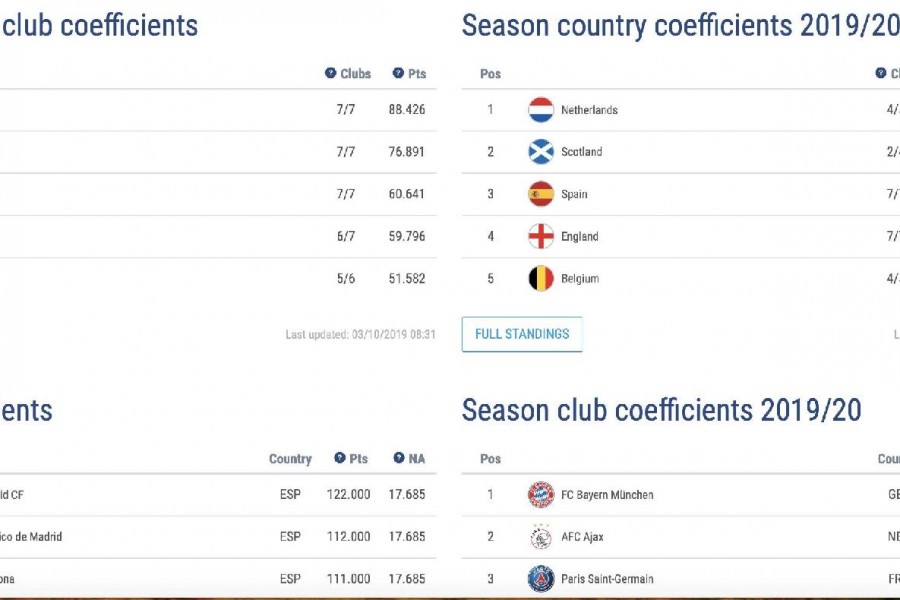The image size is (900, 600).
Task: Open the Scotland country link
Action: (x=581, y=152)
